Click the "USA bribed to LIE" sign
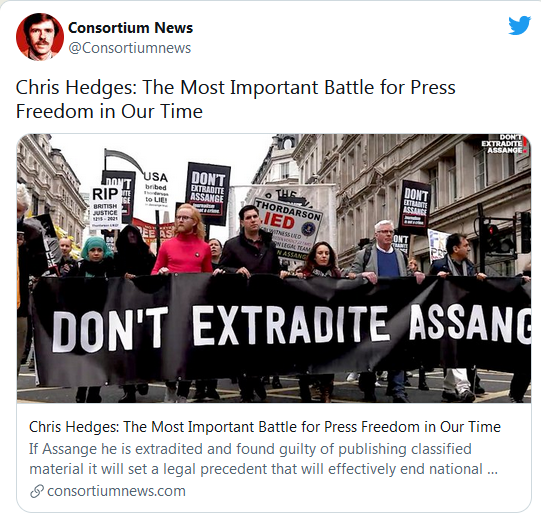 [156, 190]
